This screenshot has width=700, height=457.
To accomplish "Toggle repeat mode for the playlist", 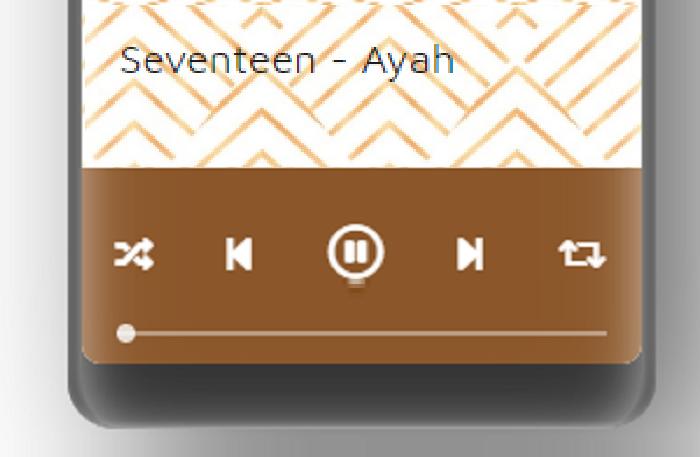I will 582,254.
